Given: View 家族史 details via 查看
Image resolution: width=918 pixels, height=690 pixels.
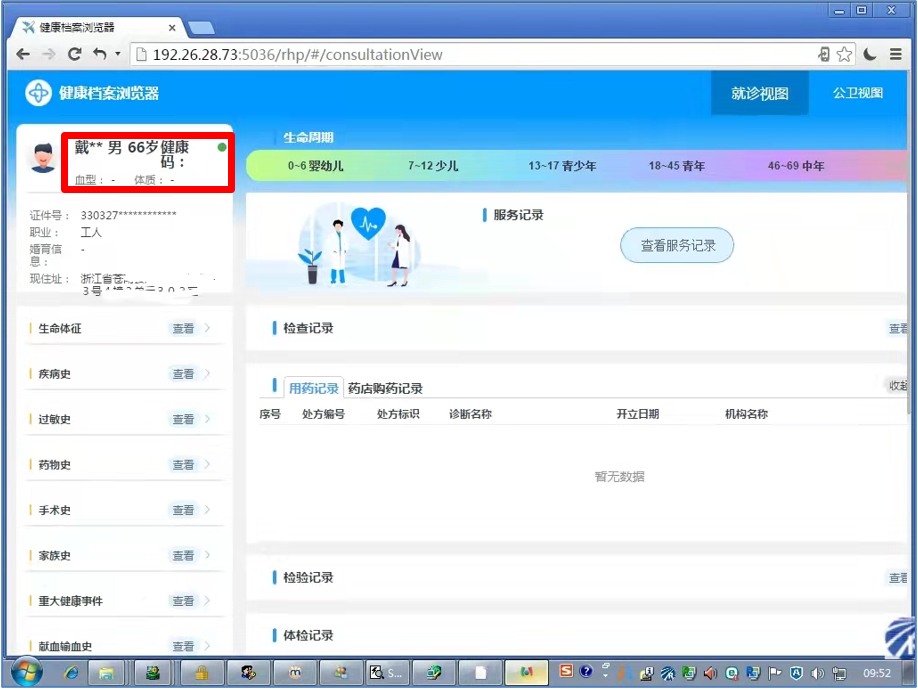Looking at the screenshot, I should pos(183,555).
